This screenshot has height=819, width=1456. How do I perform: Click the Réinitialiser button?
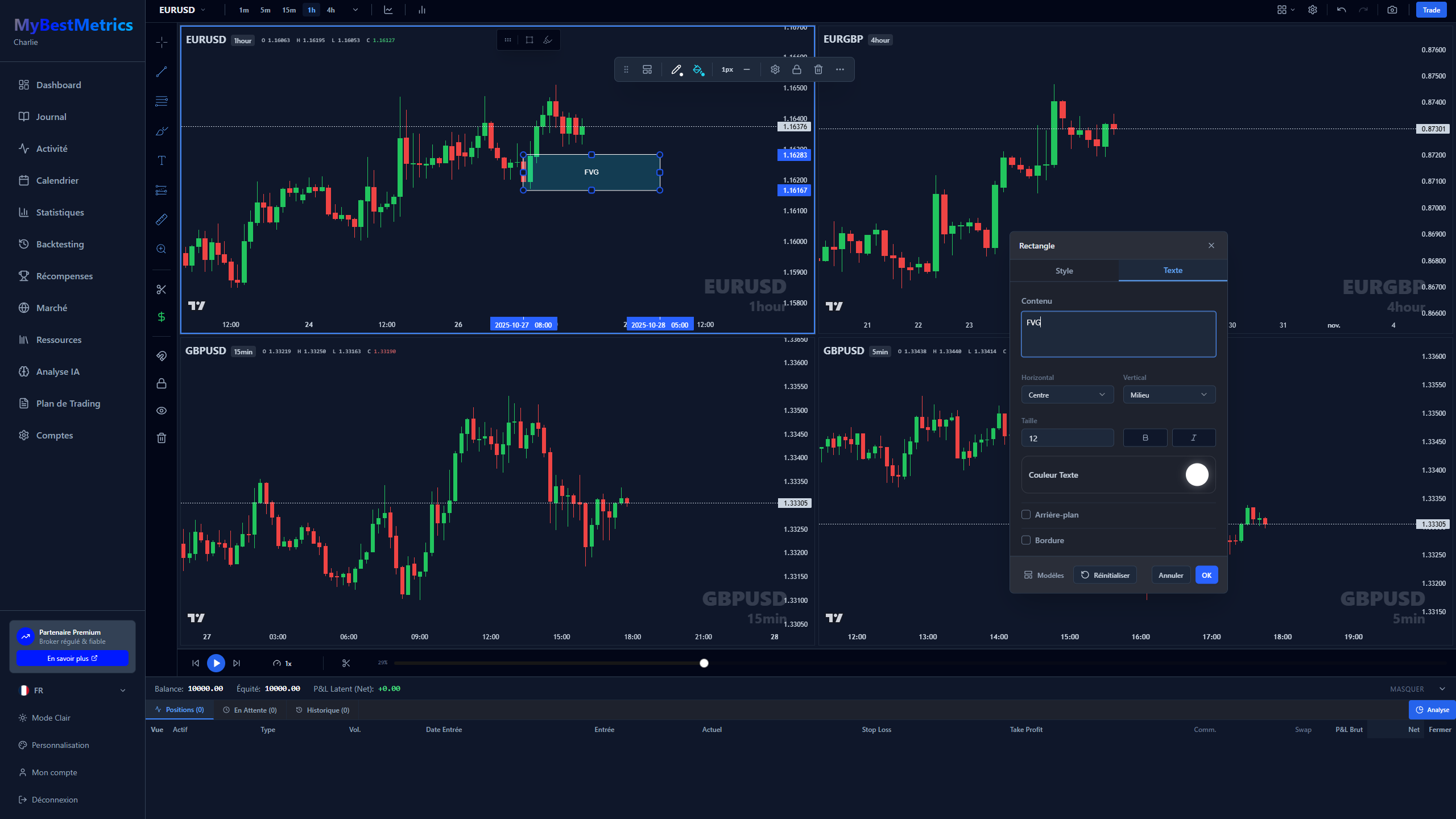(1105, 575)
